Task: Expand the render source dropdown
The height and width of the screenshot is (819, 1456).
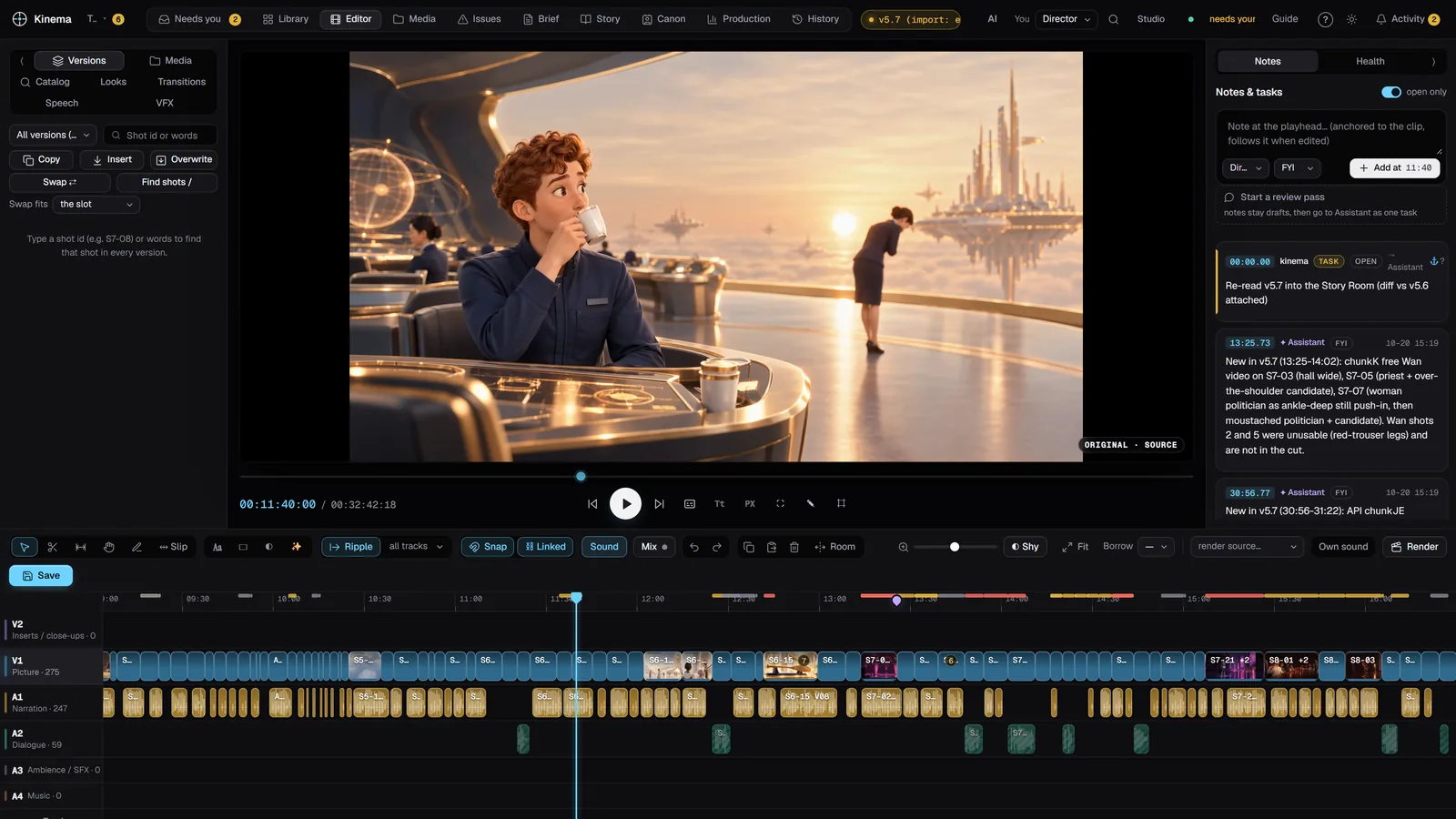Action: click(1247, 547)
